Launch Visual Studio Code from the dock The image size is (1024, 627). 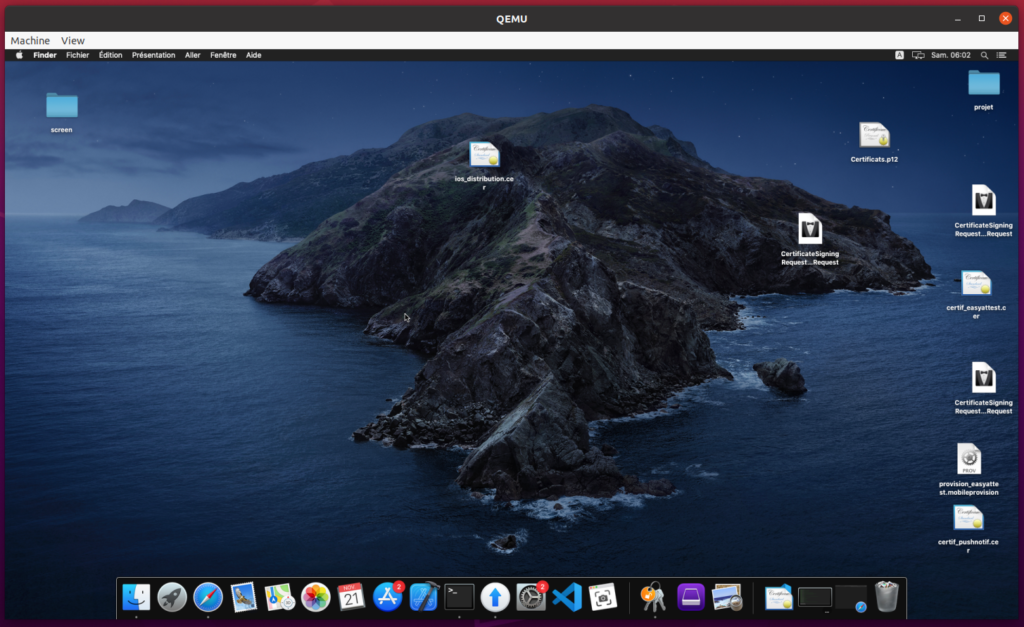(x=565, y=597)
